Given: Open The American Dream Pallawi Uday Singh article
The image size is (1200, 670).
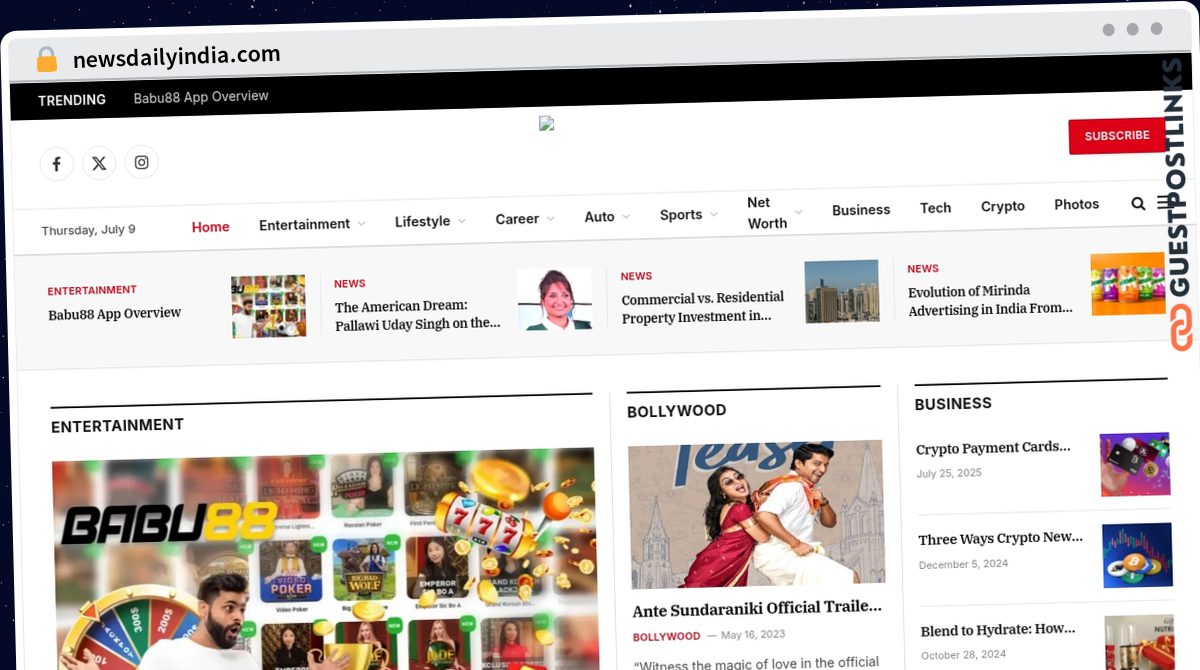Looking at the screenshot, I should point(417,315).
